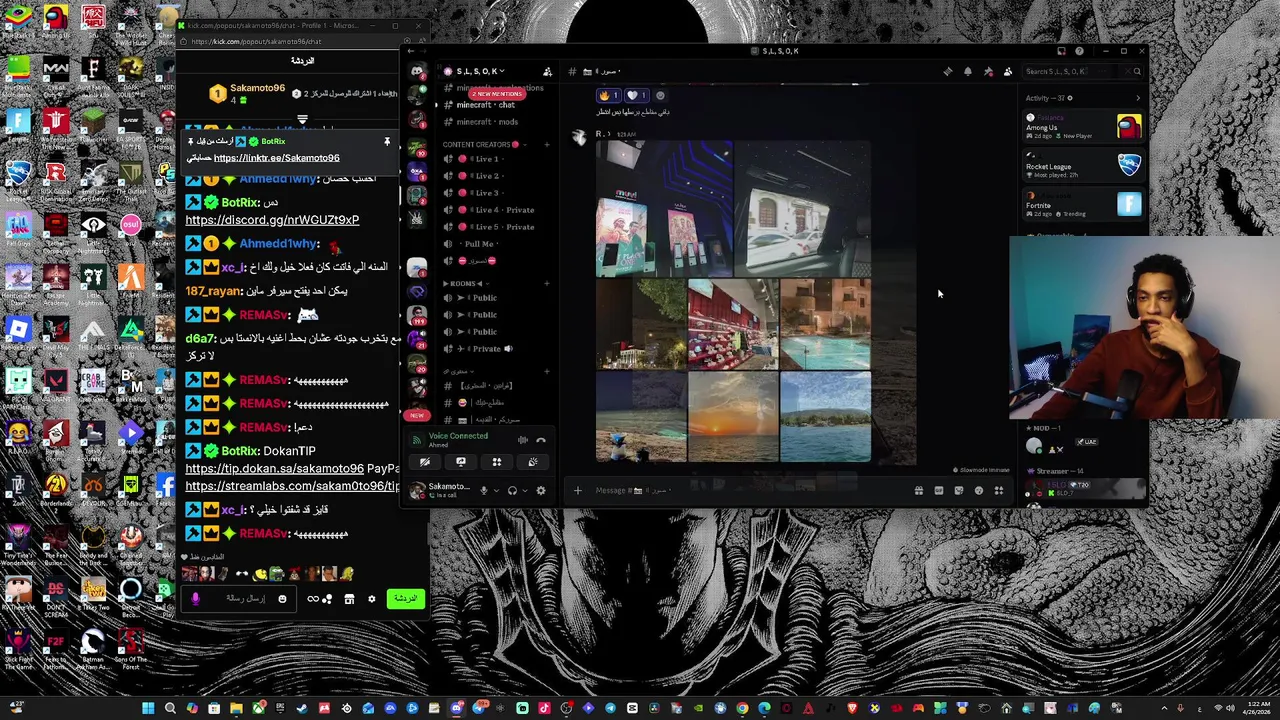
Task: Toggle channel notification bell
Action: [968, 71]
